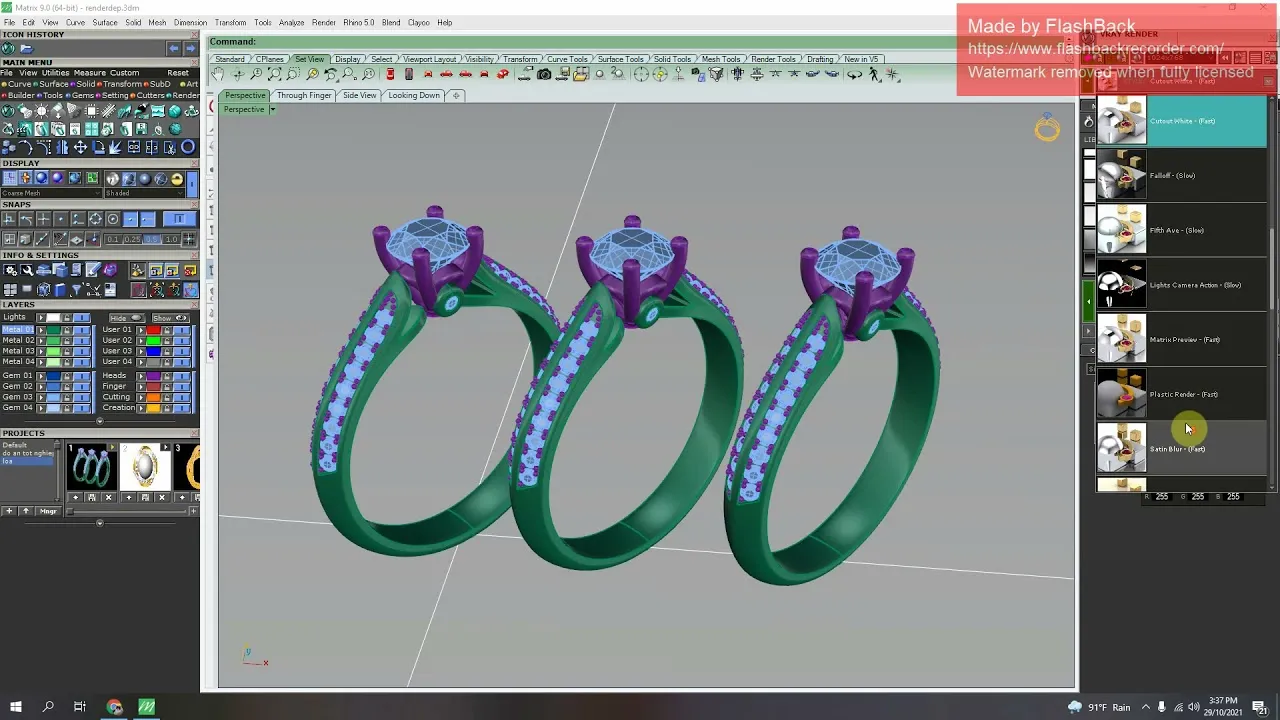Select the Matrix Preview render preset thumbnail
1280x720 pixels.
1121,339
